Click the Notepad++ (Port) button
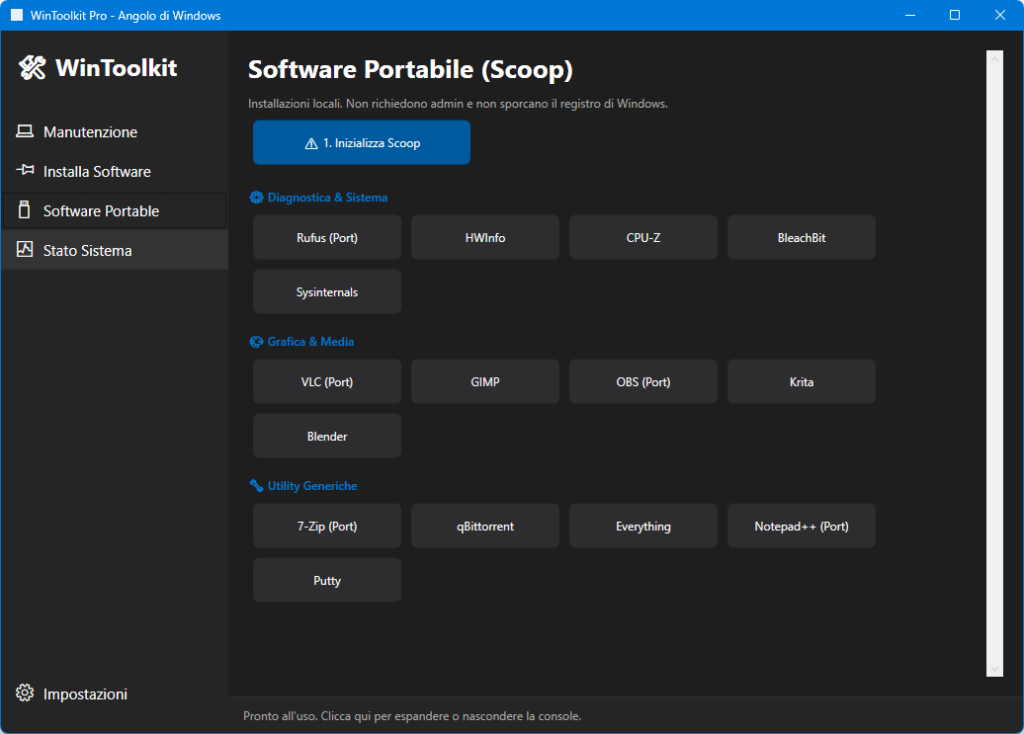The image size is (1024, 734). (801, 526)
